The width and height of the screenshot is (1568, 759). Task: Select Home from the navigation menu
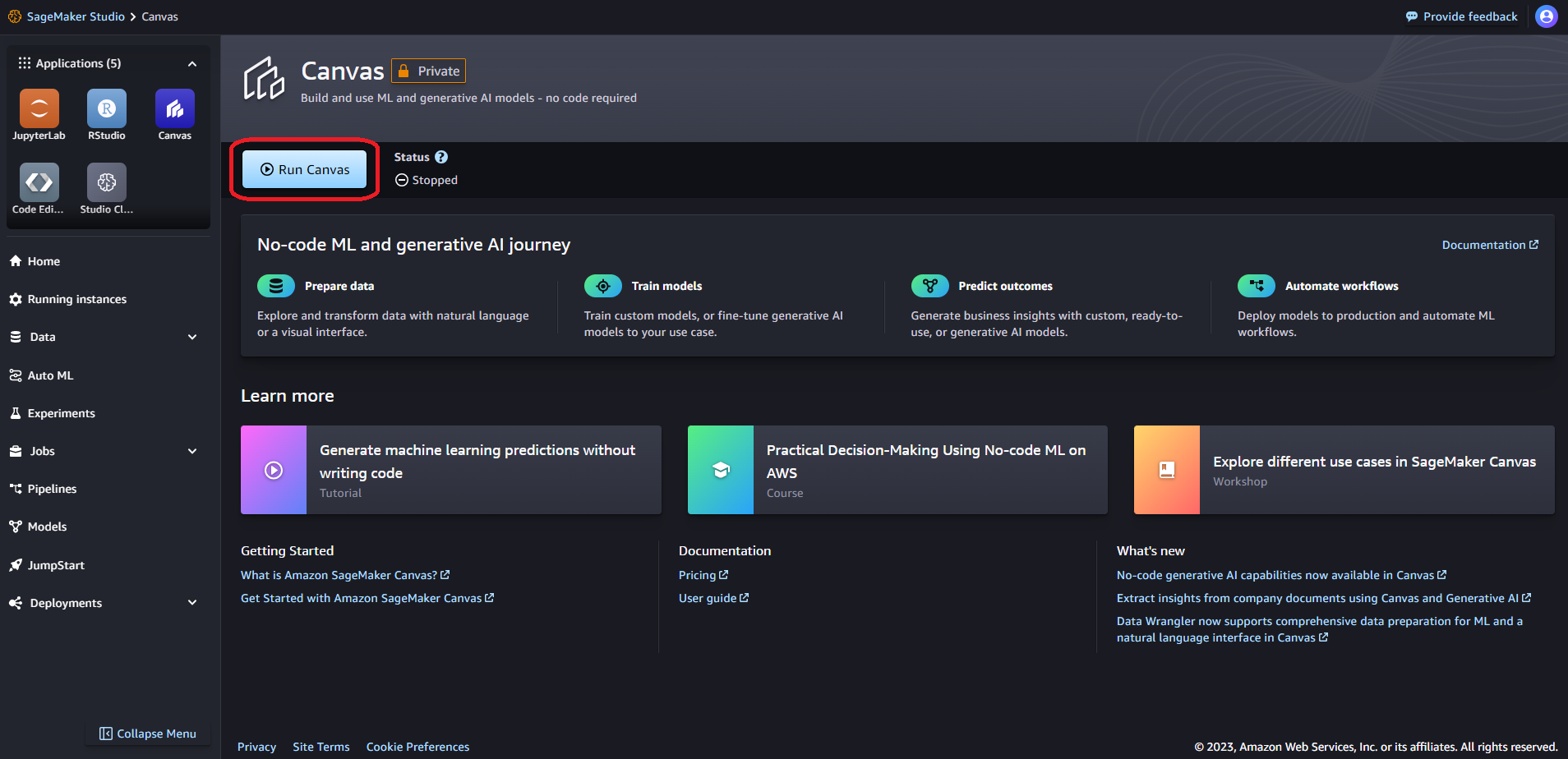[x=43, y=260]
